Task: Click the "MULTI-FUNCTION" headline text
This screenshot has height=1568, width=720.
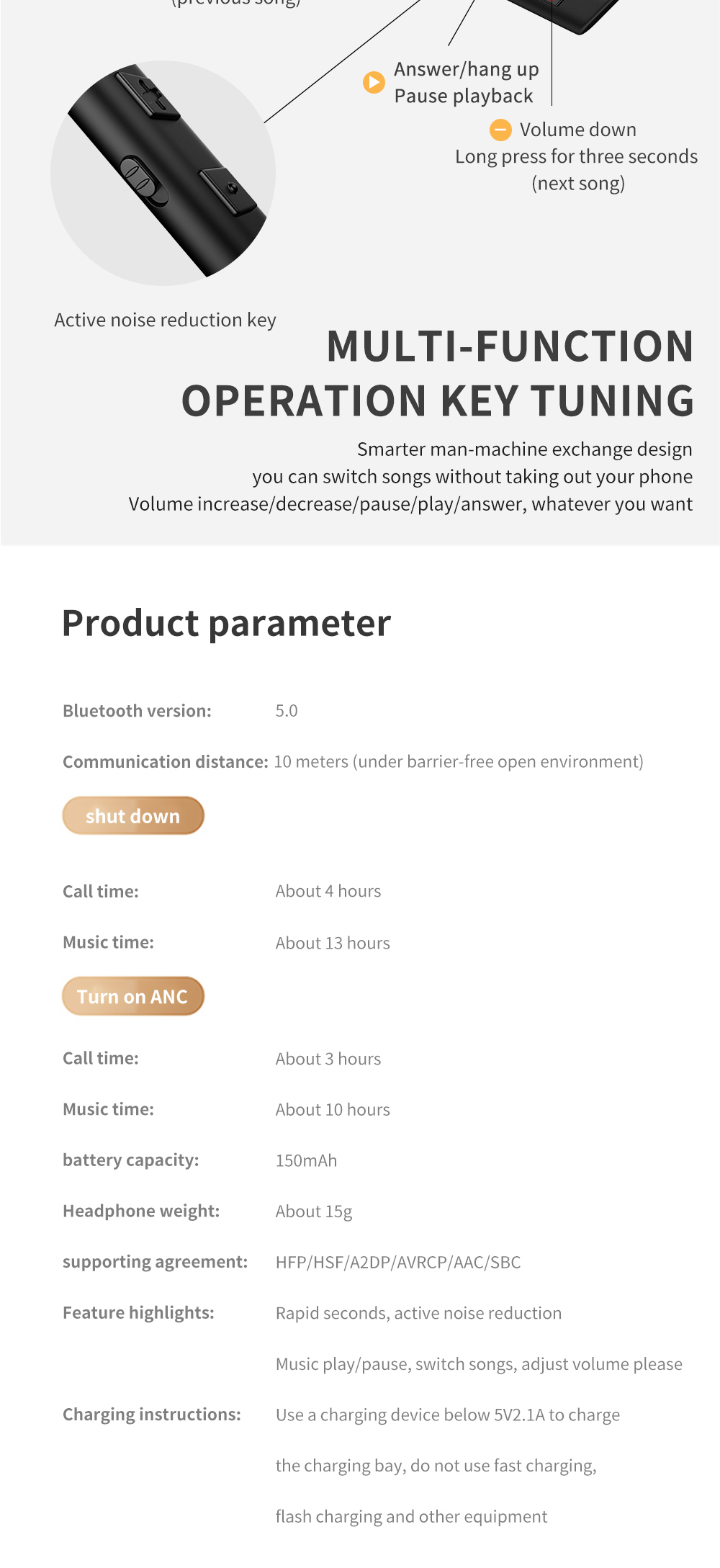Action: click(510, 346)
